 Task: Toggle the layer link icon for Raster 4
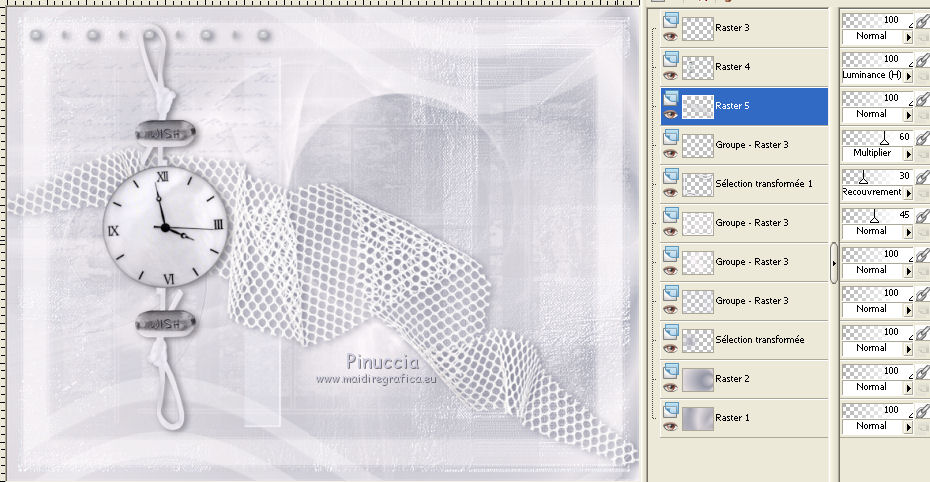click(922, 62)
